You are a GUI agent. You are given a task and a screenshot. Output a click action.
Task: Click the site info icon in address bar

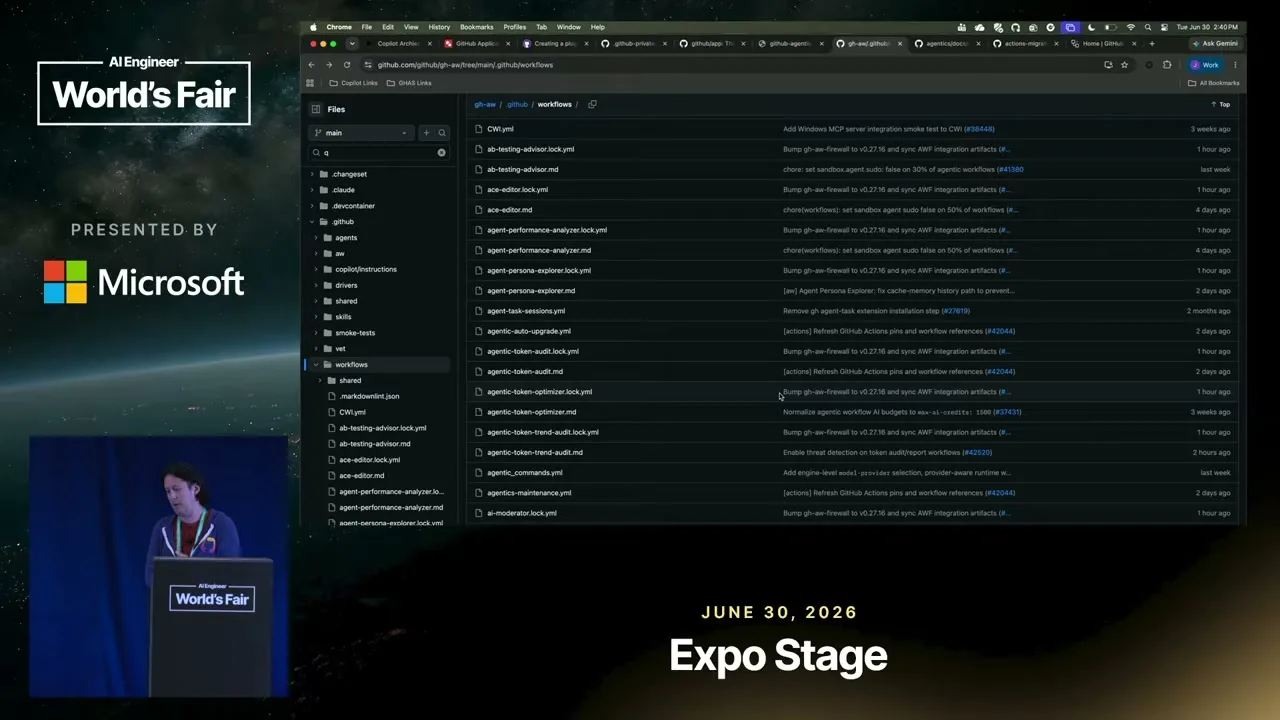pos(368,65)
